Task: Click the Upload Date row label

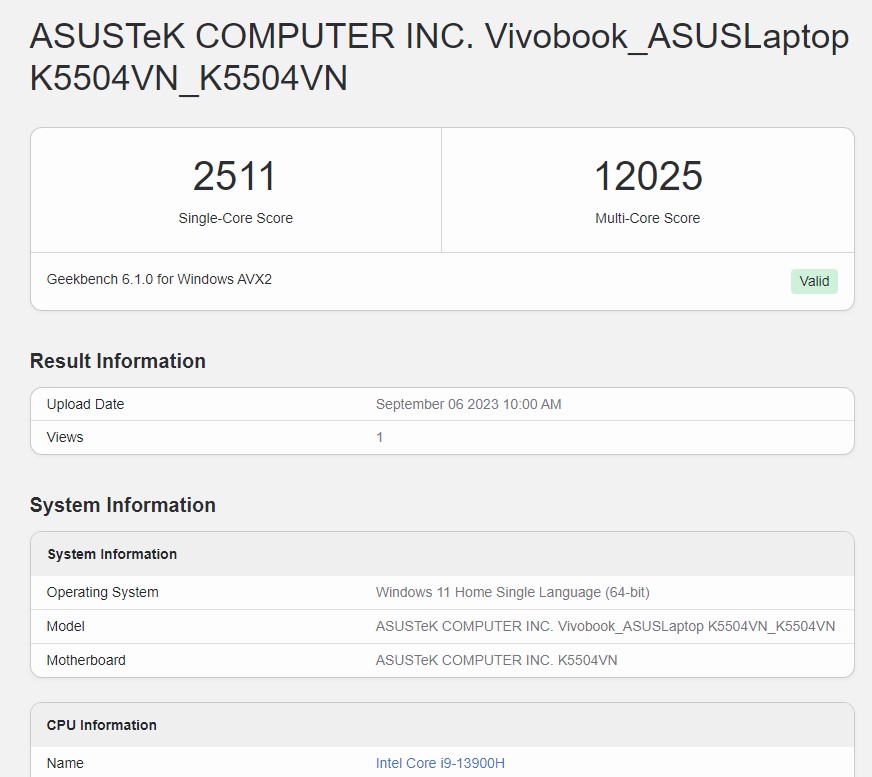Action: [x=86, y=404]
